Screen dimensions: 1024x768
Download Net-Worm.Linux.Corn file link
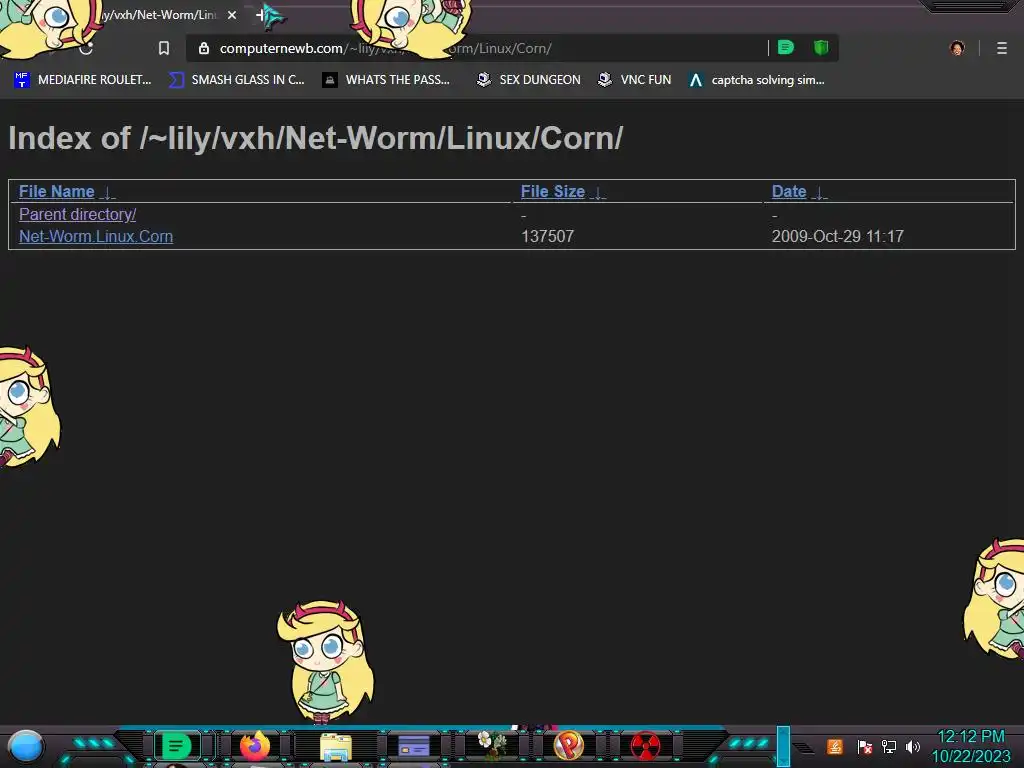pos(96,236)
